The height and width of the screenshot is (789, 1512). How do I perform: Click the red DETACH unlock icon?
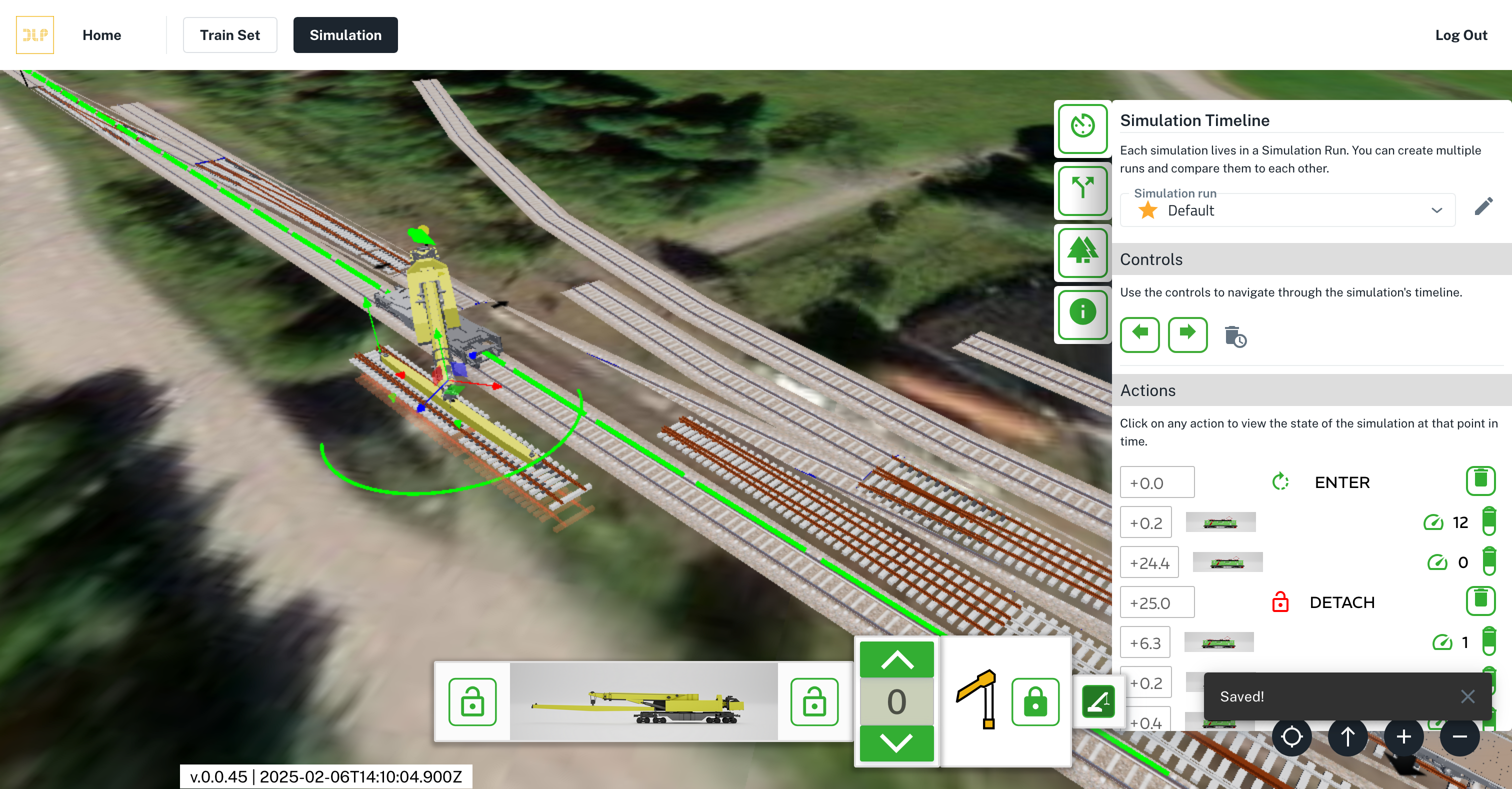click(1279, 601)
